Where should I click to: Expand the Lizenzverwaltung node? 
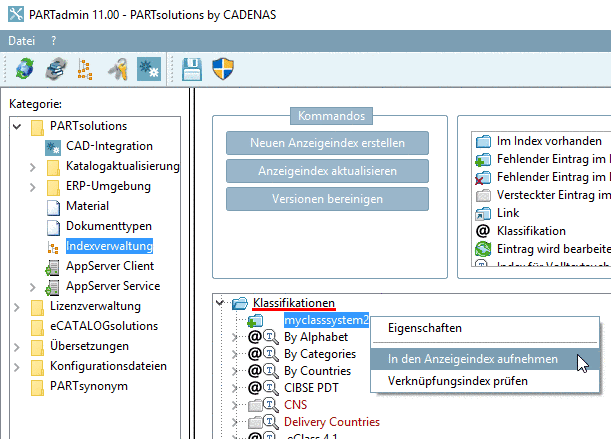[17, 307]
